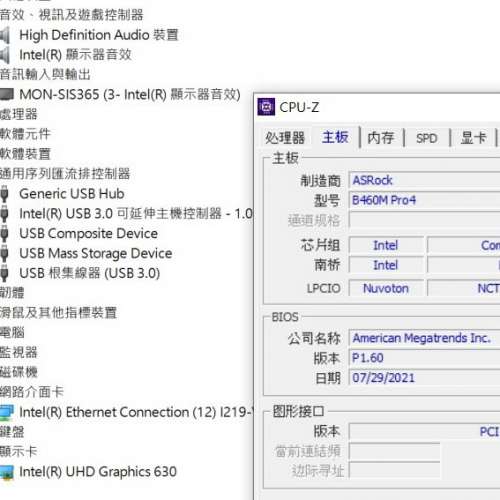This screenshot has width=500, height=500.
Task: Switch to the 处理器 tab in CPU-Z
Action: [x=285, y=138]
